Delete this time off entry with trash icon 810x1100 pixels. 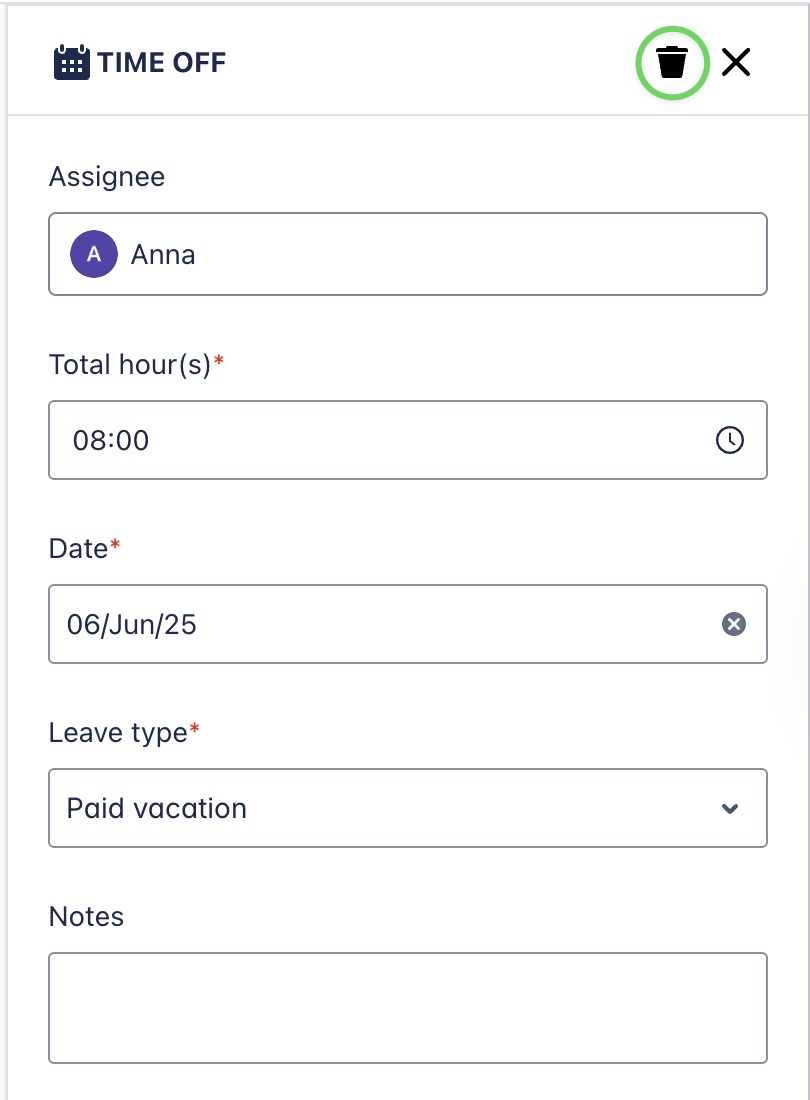(672, 63)
